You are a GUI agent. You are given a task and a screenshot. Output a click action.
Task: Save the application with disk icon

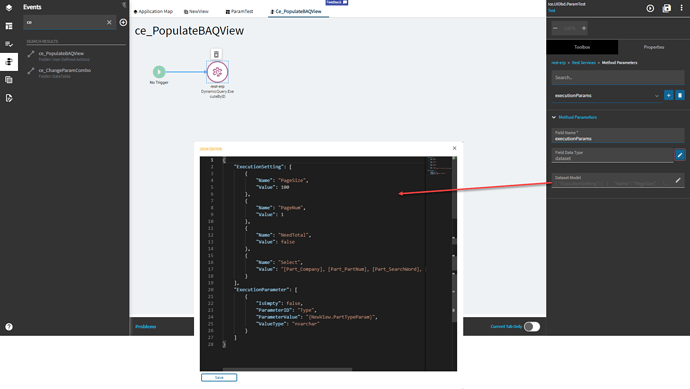[x=667, y=8]
